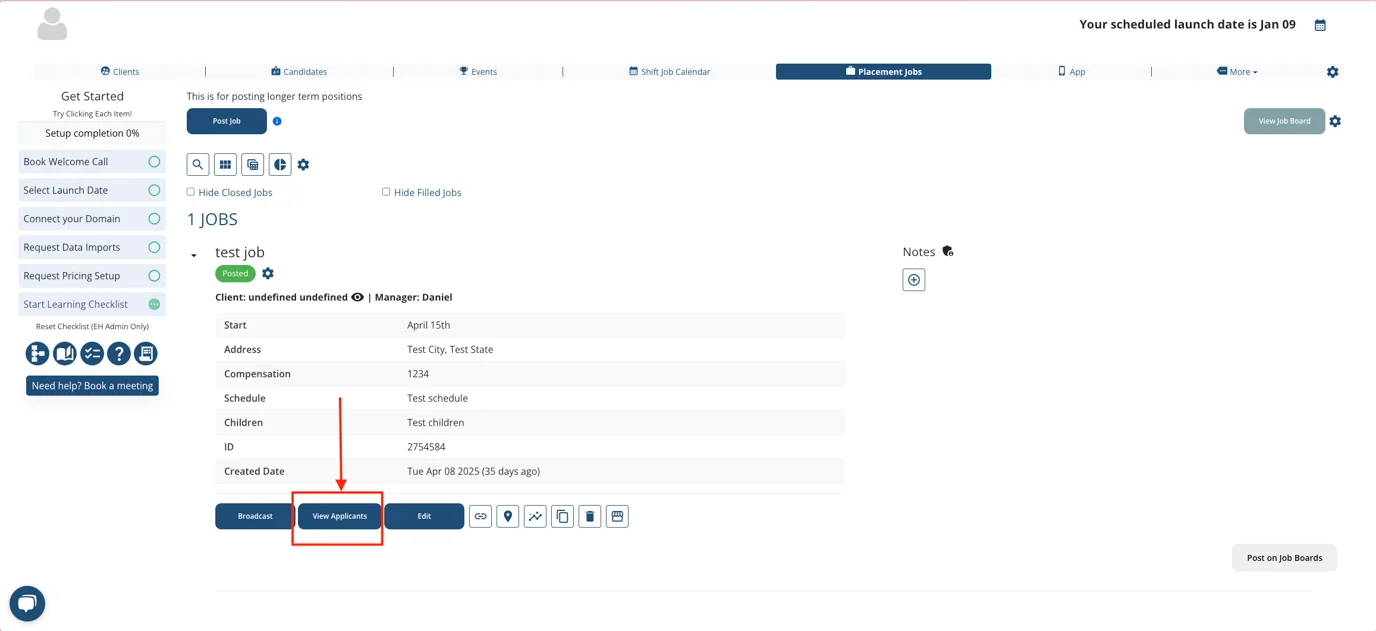
Task: View job analytics chart icon
Action: (x=535, y=516)
